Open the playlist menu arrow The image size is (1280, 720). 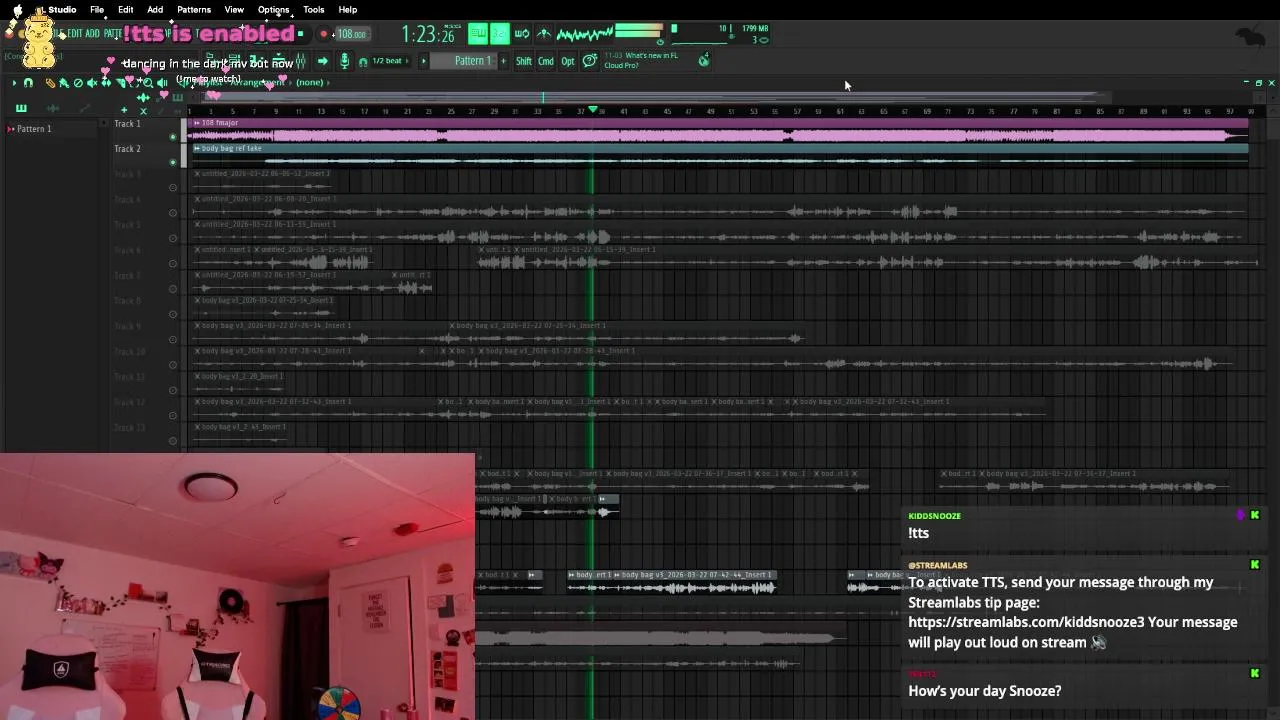click(14, 83)
